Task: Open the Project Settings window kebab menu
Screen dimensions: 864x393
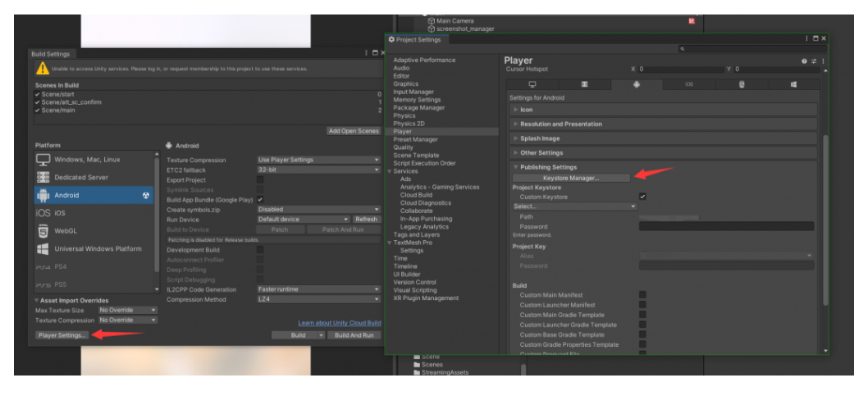Action: 807,39
